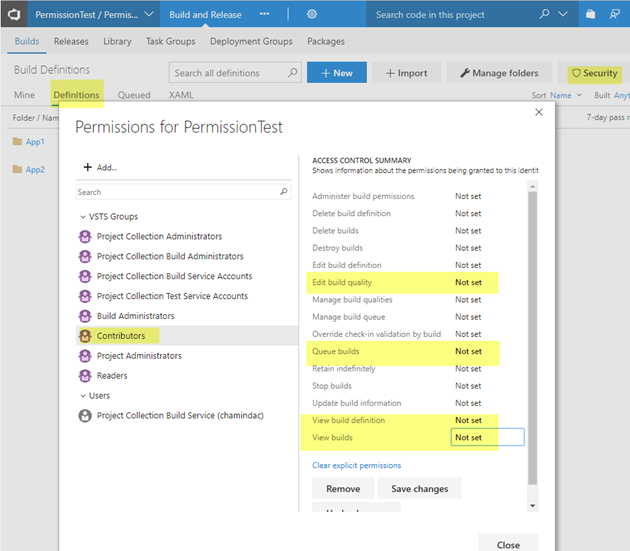Open the shopping bag marketplace icon

pos(590,14)
